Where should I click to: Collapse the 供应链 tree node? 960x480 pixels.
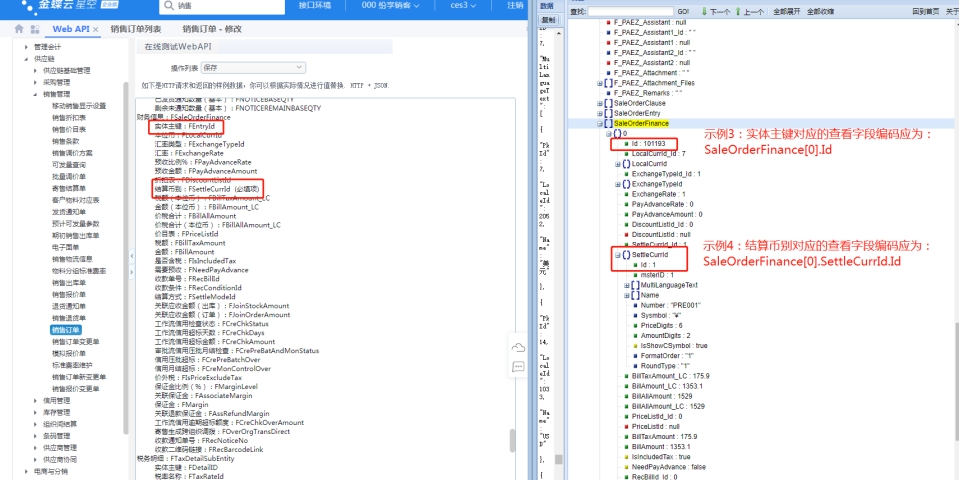[x=26, y=59]
